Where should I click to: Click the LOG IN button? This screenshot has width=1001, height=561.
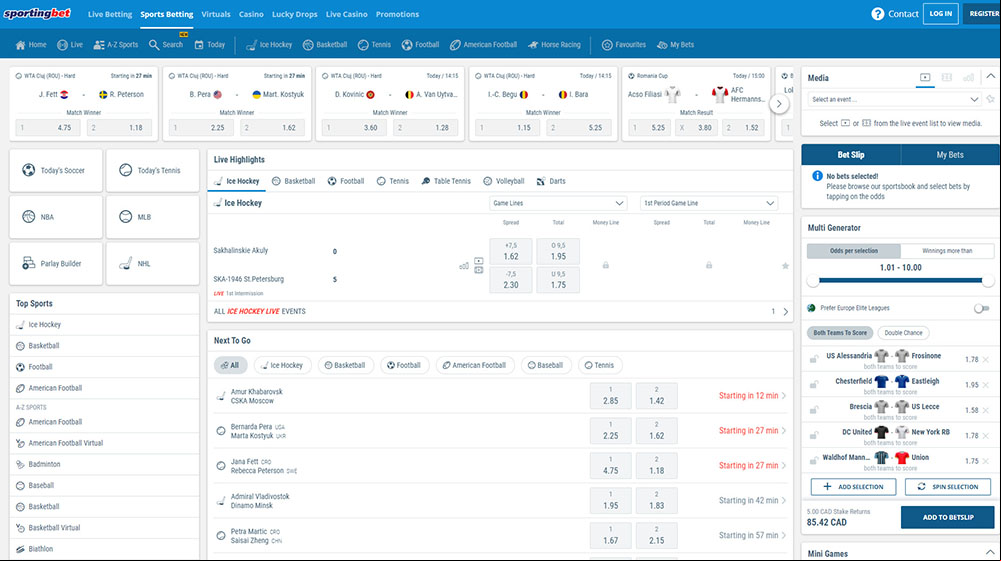tap(940, 13)
